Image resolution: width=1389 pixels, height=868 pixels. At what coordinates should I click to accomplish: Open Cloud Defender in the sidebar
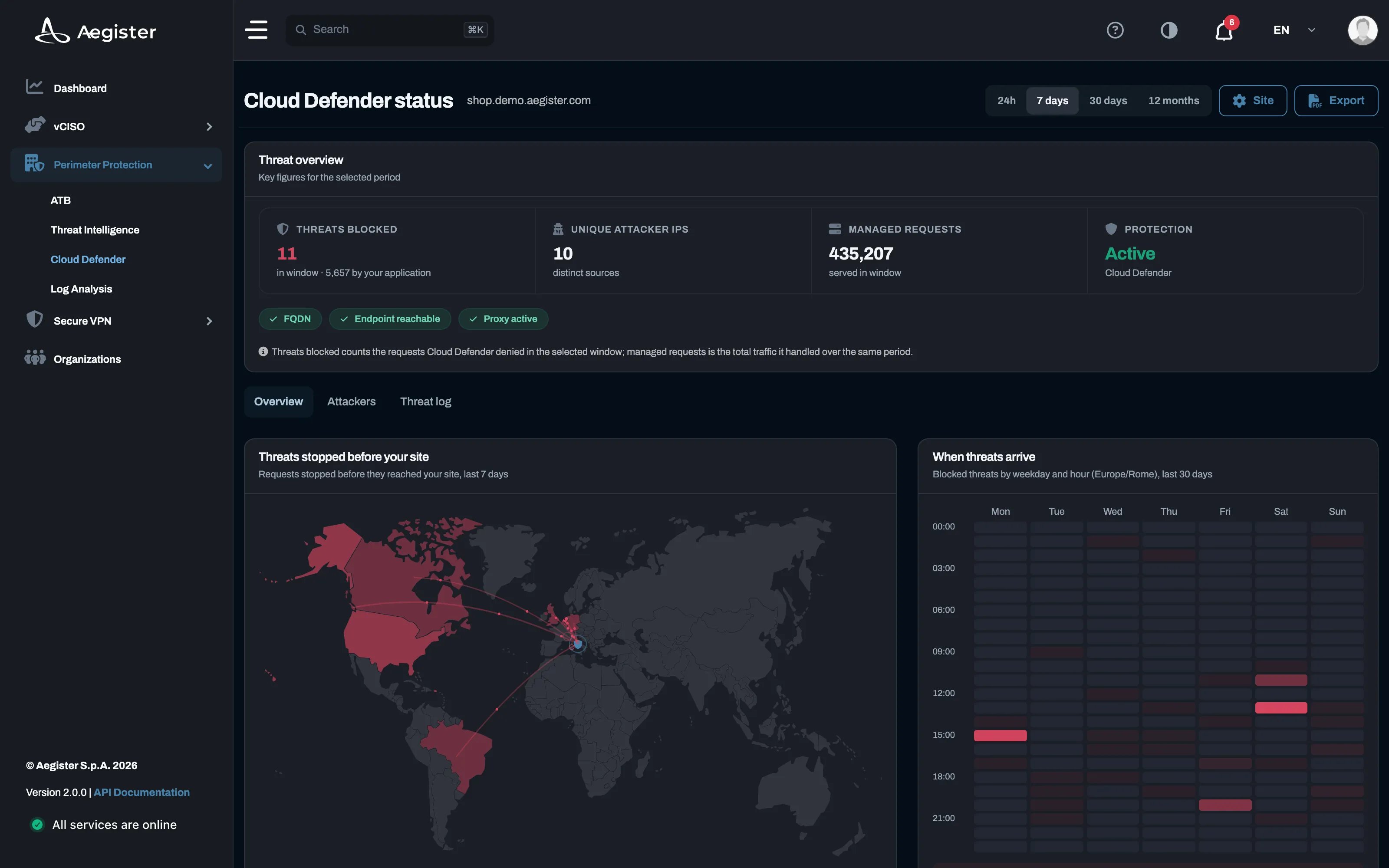pyautogui.click(x=88, y=260)
